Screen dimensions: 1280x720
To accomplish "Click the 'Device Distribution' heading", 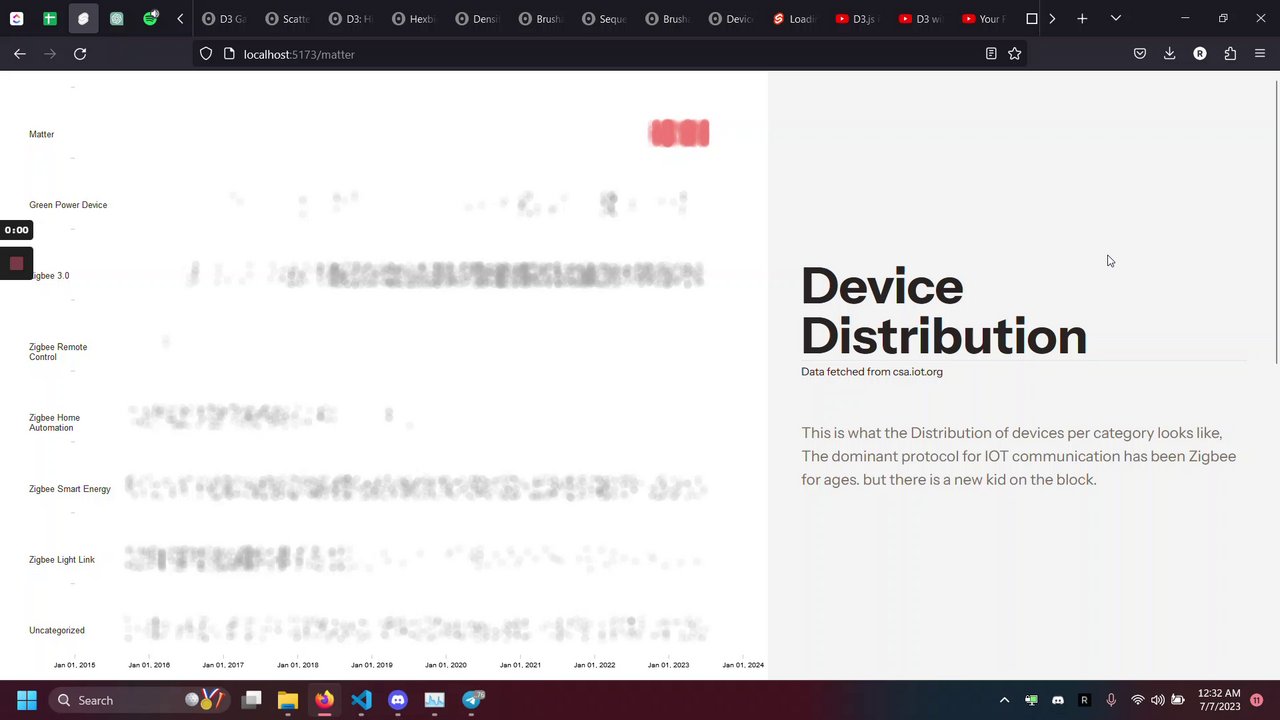I will 943,311.
